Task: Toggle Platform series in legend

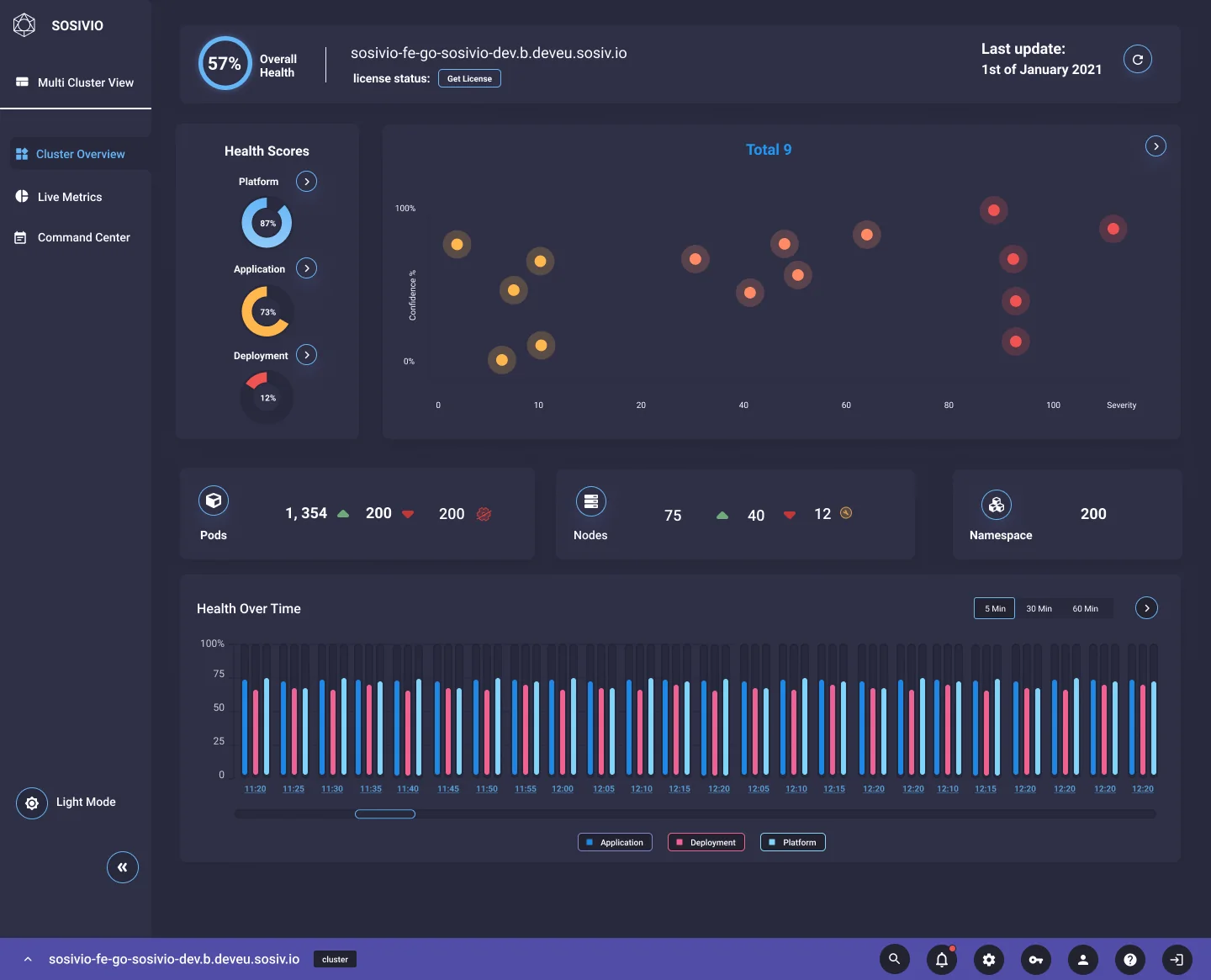Action: pos(793,842)
